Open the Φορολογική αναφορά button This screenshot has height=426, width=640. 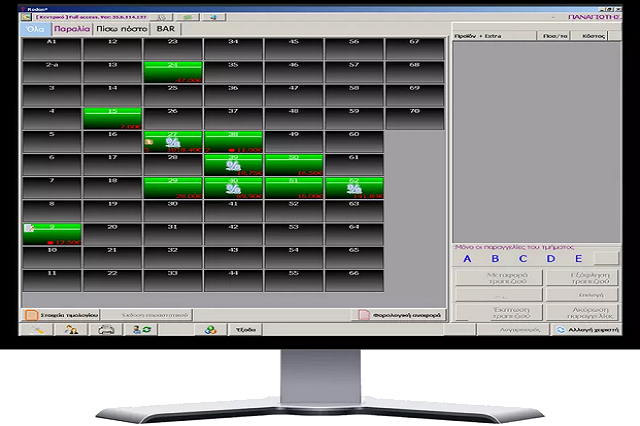click(401, 314)
